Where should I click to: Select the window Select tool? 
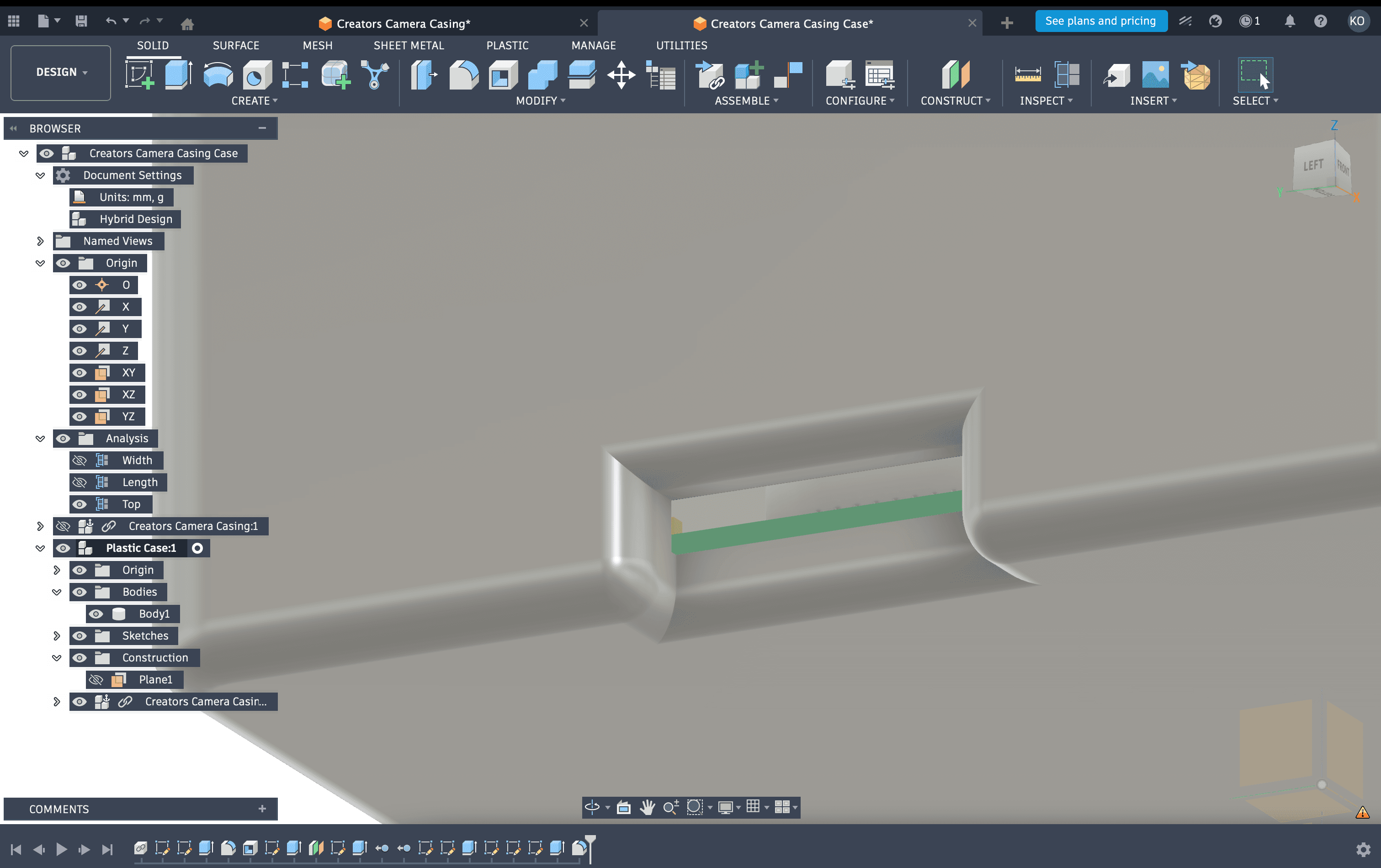1255,75
